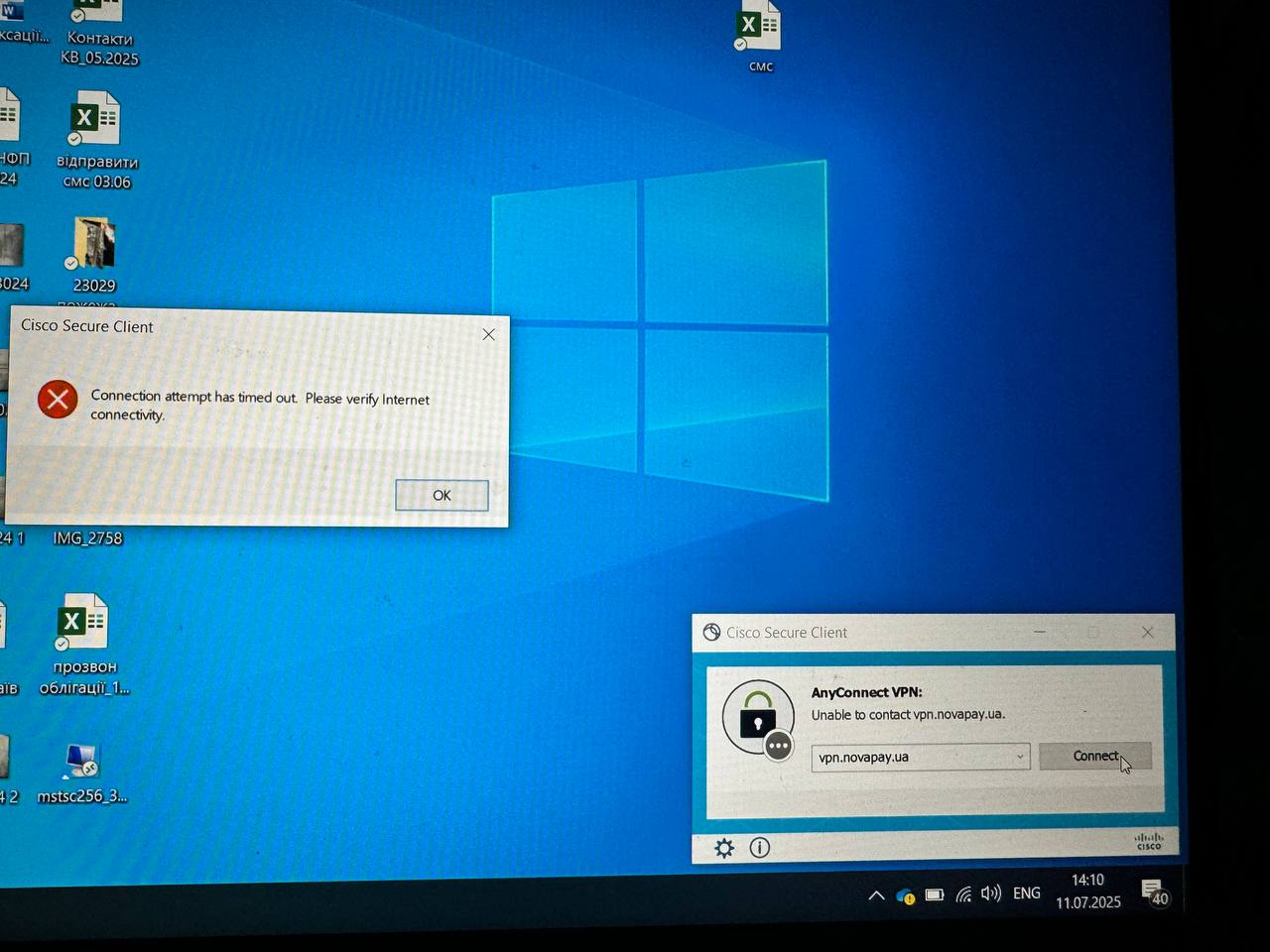The height and width of the screenshot is (952, 1270).
Task: Close the Cisco Secure Client VPN window
Action: coord(1148,632)
